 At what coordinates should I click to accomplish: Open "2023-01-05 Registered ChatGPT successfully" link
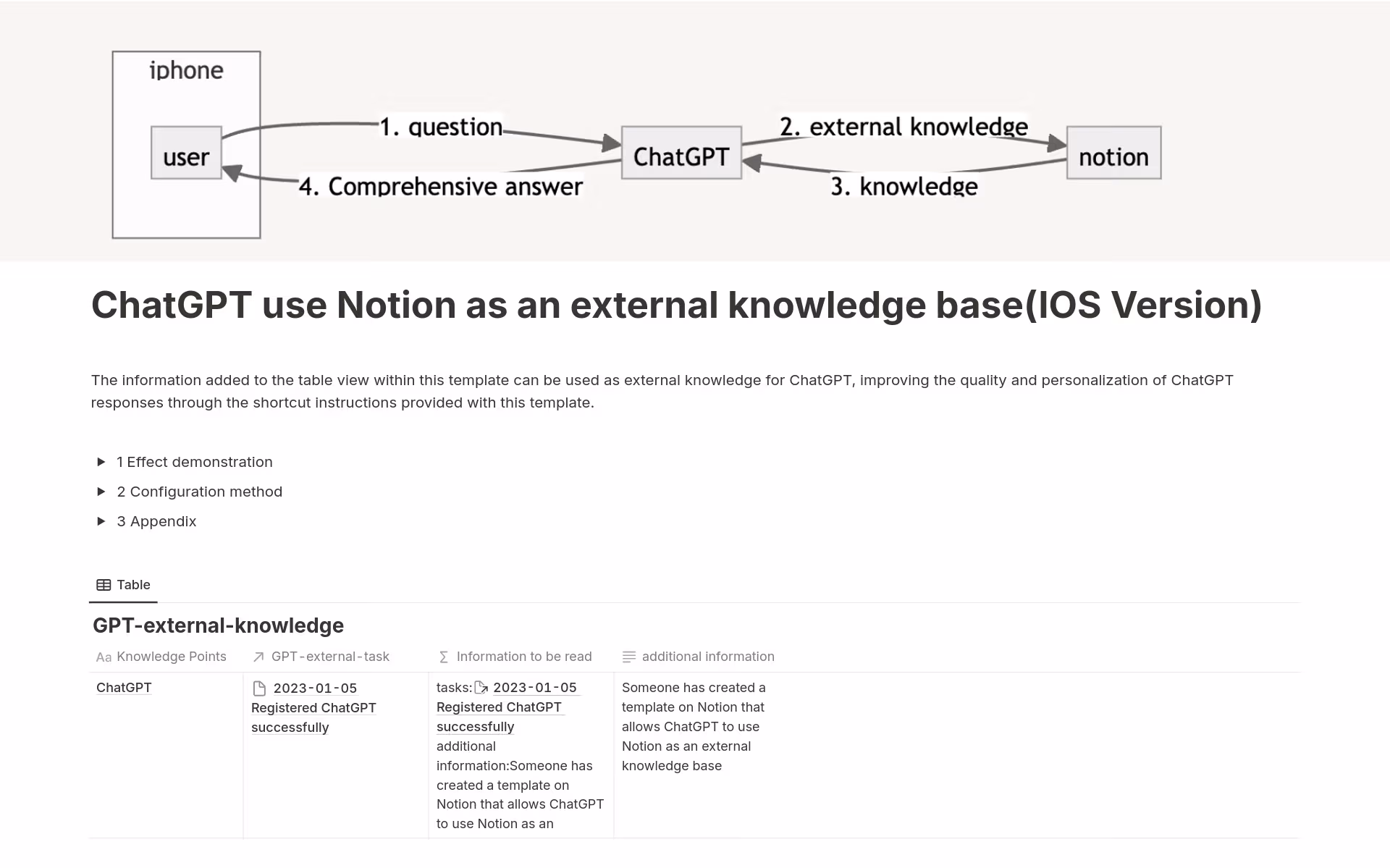[313, 707]
